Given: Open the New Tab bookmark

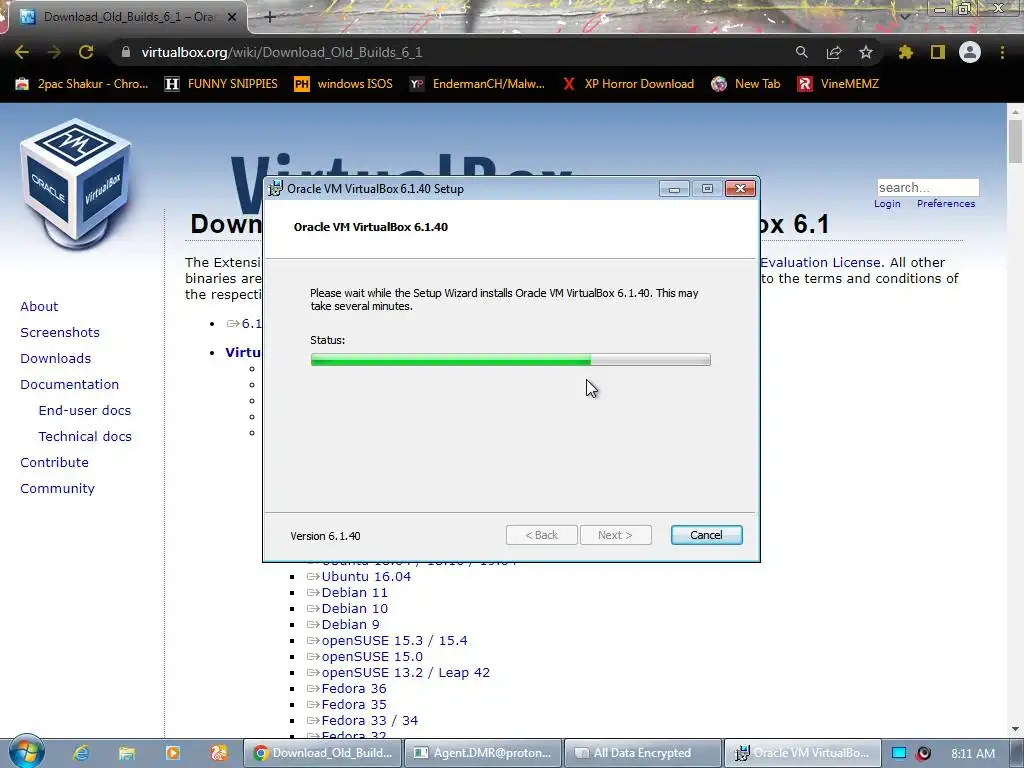Looking at the screenshot, I should point(746,84).
